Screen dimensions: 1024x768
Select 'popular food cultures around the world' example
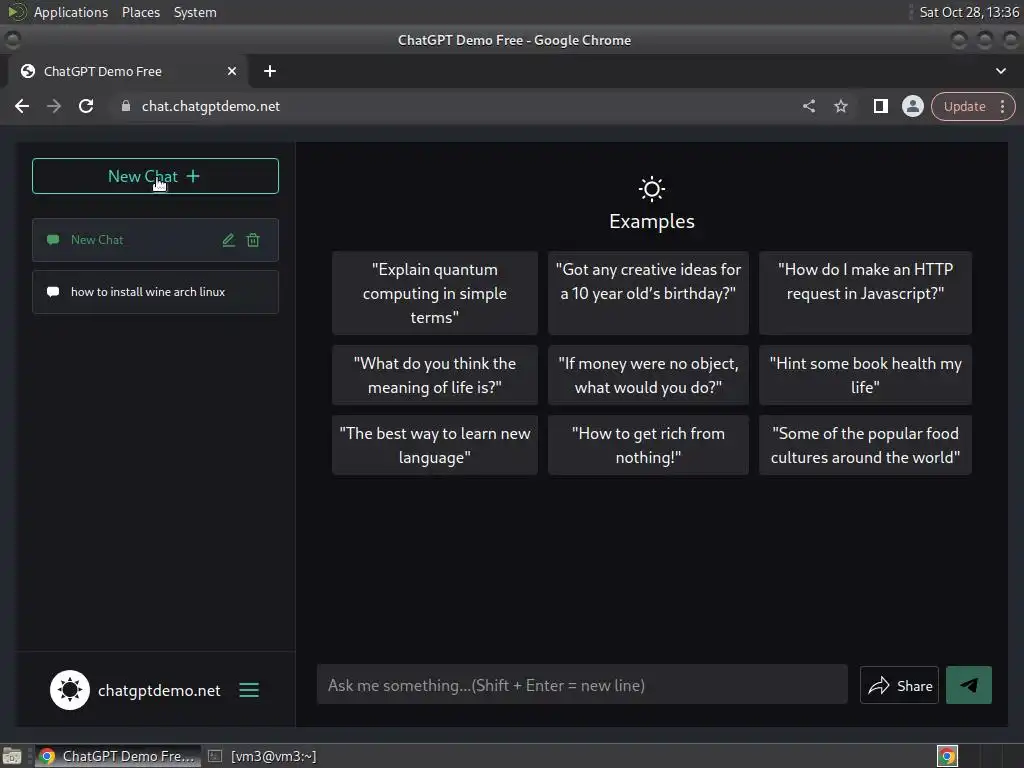(x=865, y=445)
